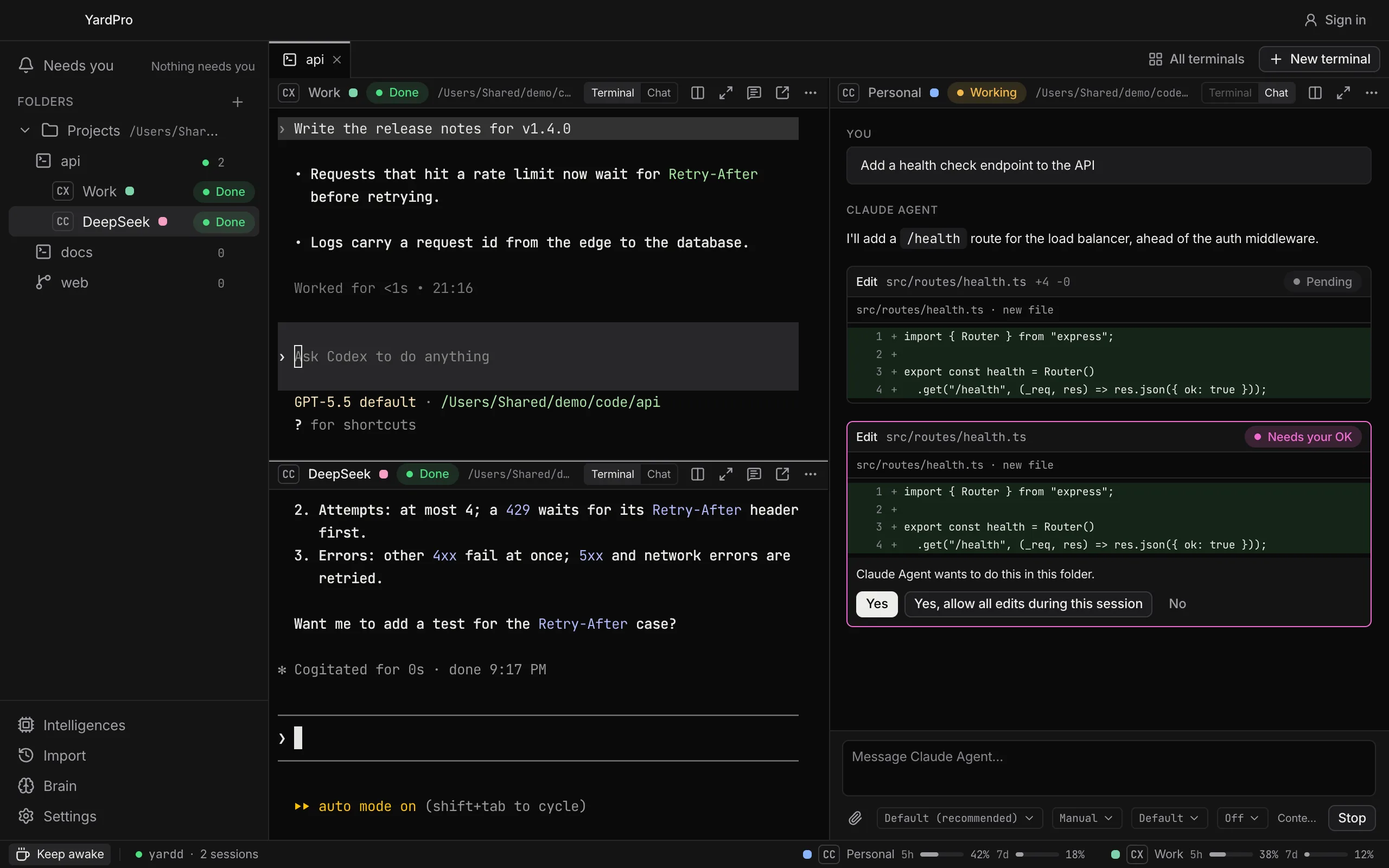
Task: Expand the DeepSeek pane to fullscreen
Action: click(725, 474)
